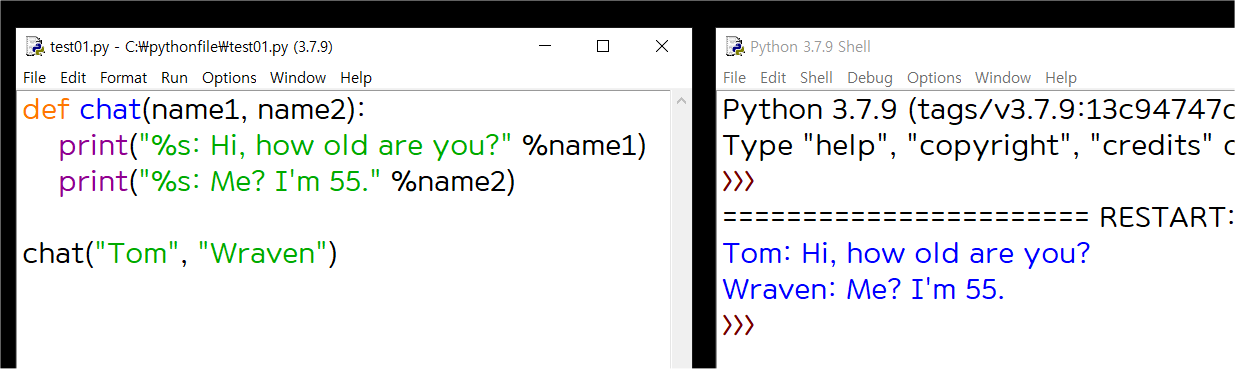This screenshot has width=1235, height=369.
Task: Click shell output 'Tom: Hi, how old are you?'
Action: tap(906, 254)
